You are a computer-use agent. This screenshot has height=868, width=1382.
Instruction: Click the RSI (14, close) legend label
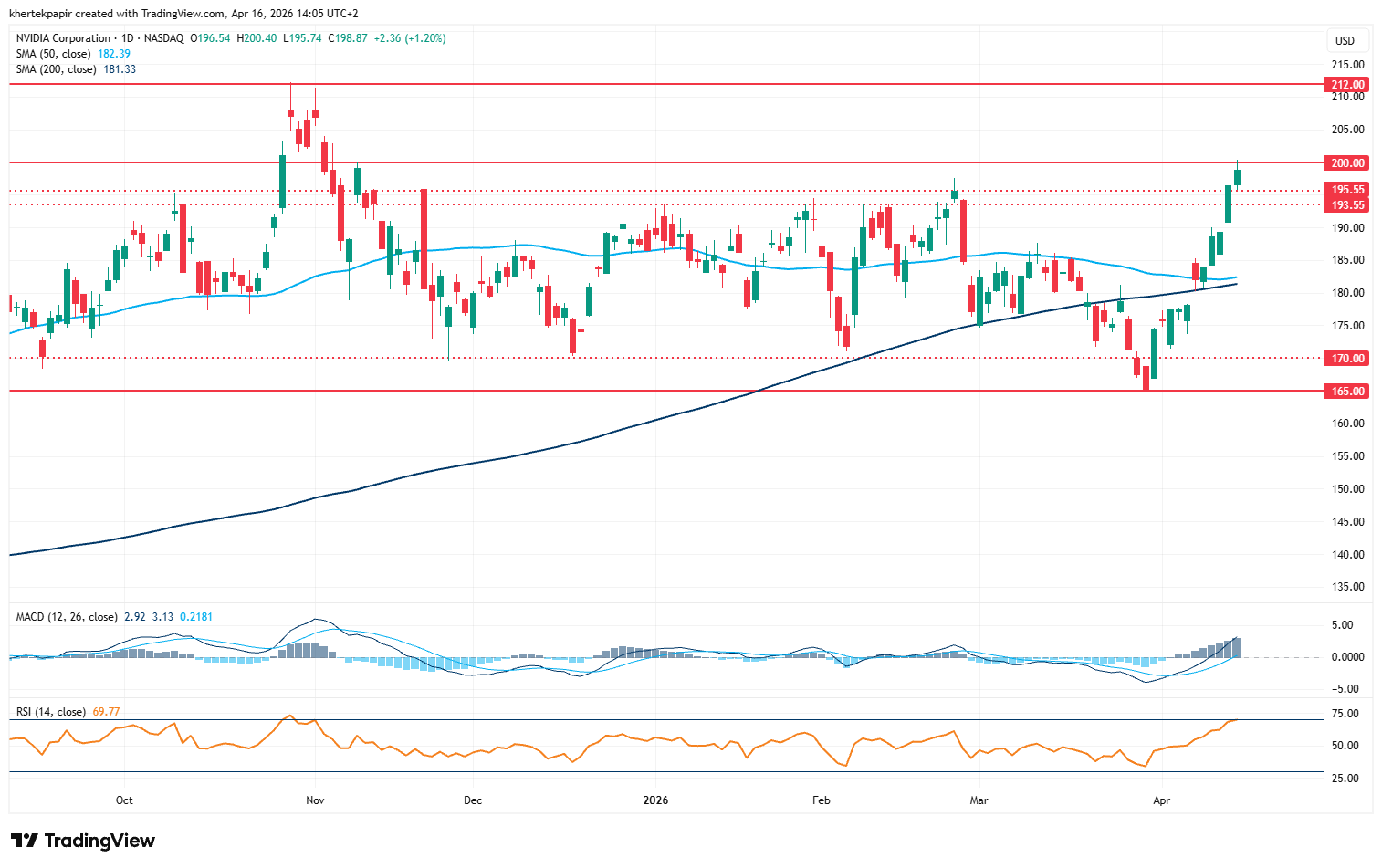[51, 712]
